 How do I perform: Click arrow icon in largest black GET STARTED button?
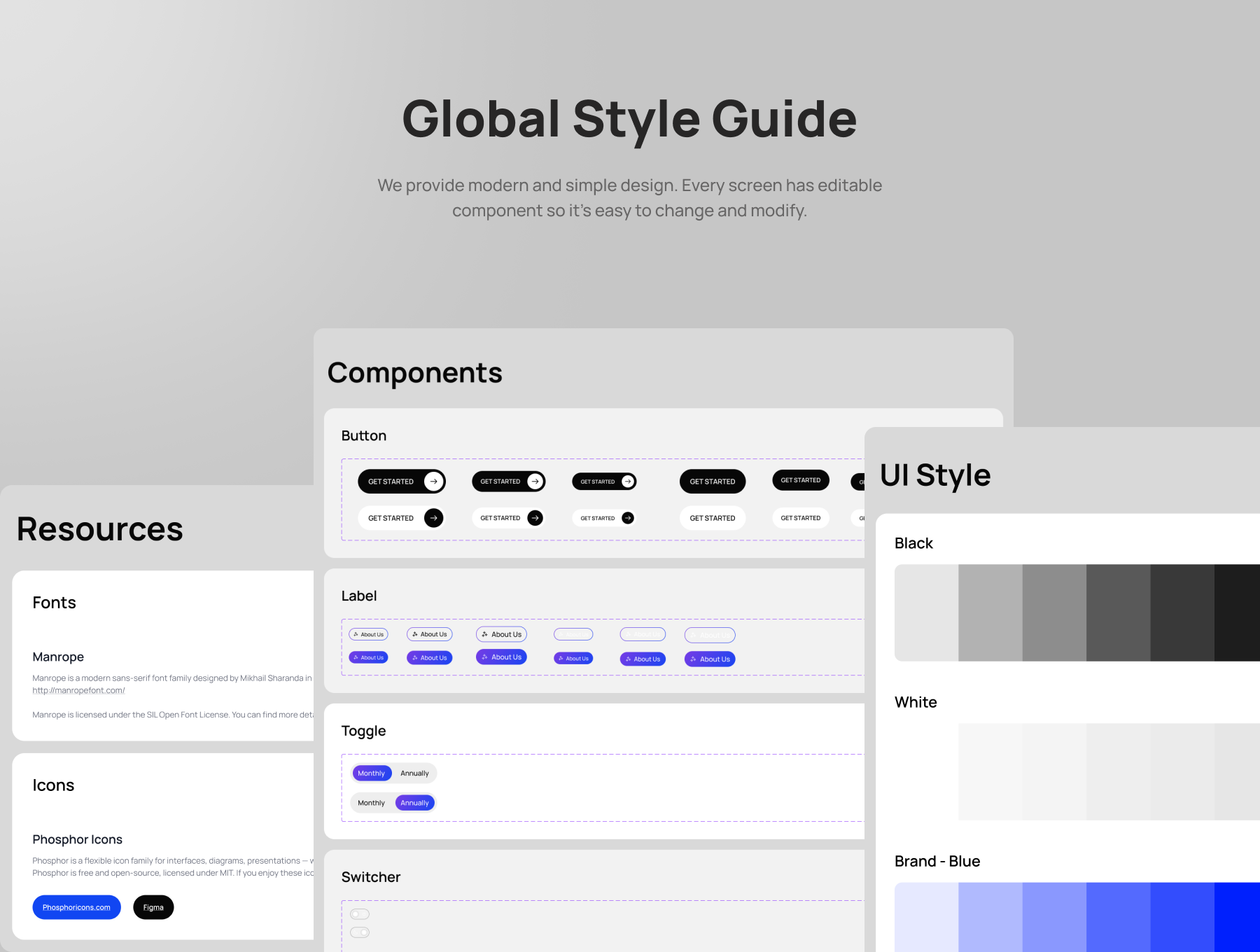(434, 482)
